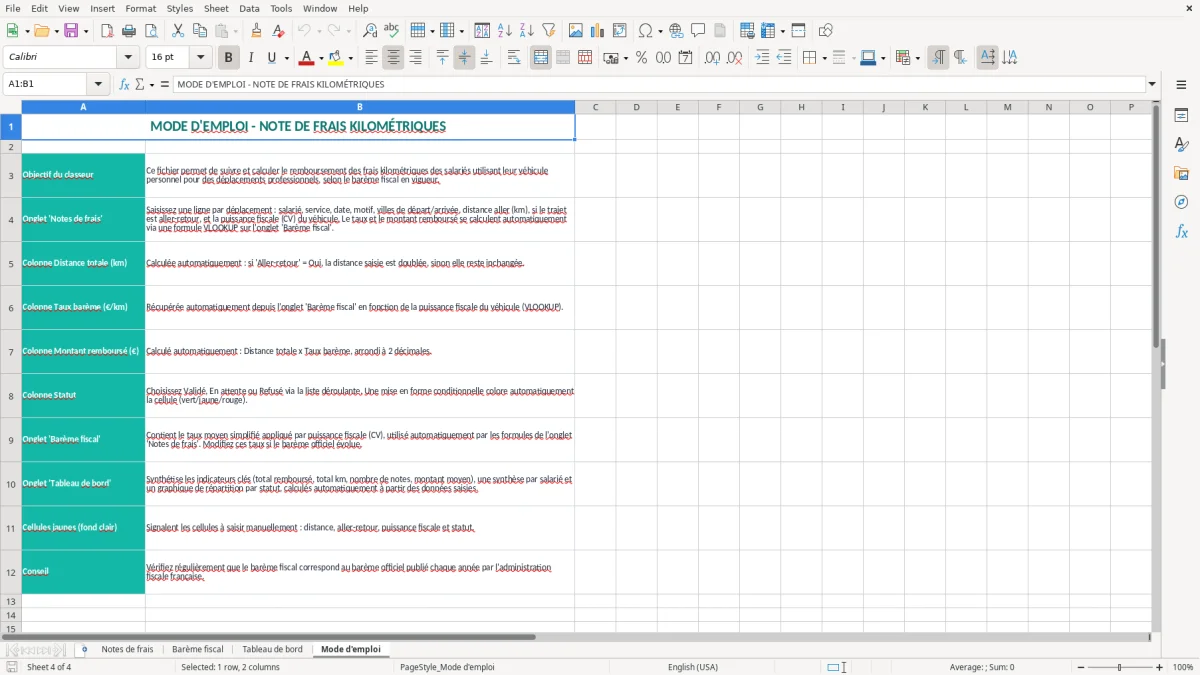Toggle Print Preview
Image resolution: width=1200 pixels, height=675 pixels.
(150, 31)
